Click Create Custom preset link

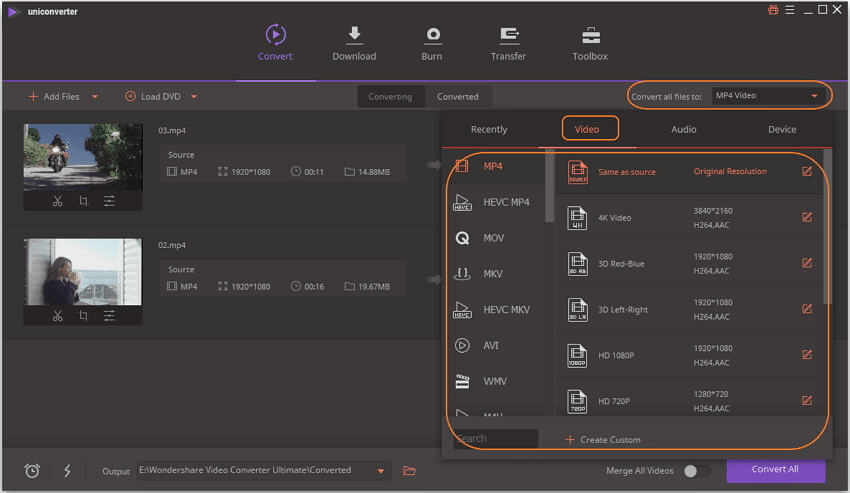coord(603,439)
